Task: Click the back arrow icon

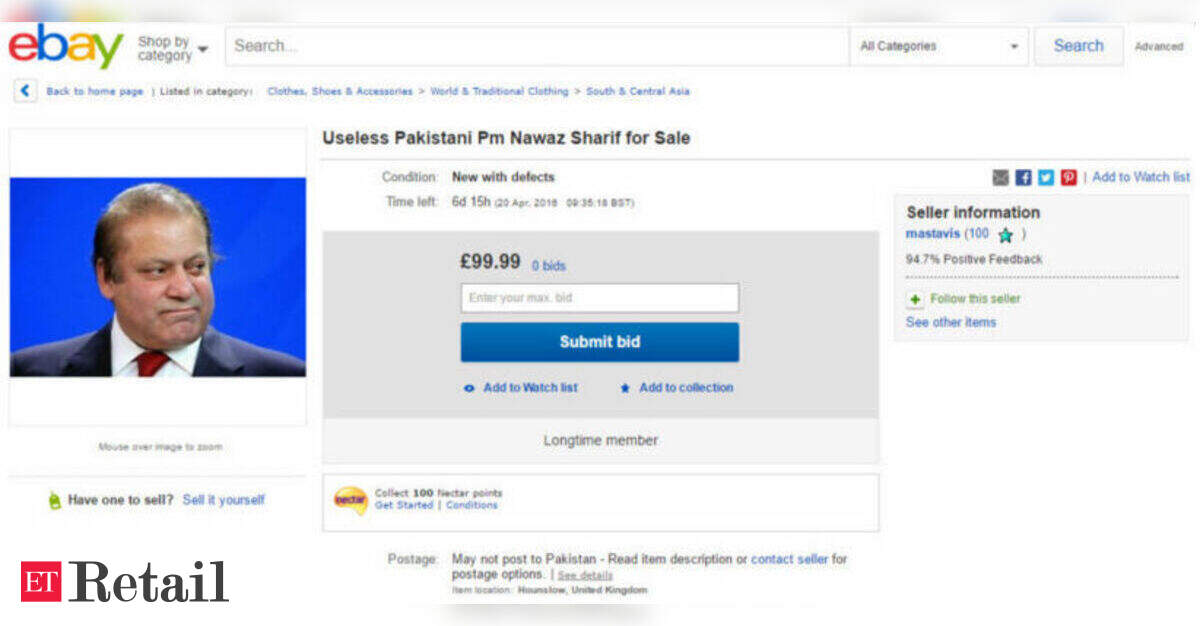Action: click(x=25, y=91)
